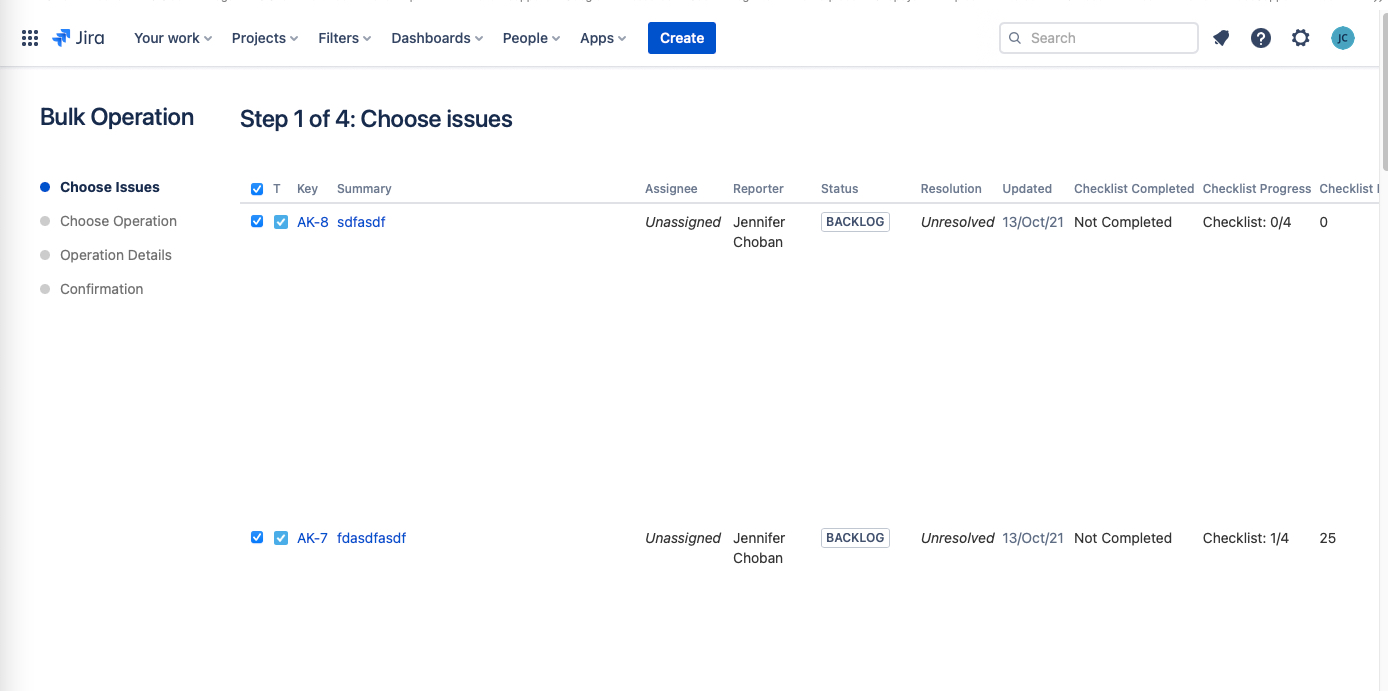Toggle the select-all checkbox in table header
1388x691 pixels.
[257, 189]
